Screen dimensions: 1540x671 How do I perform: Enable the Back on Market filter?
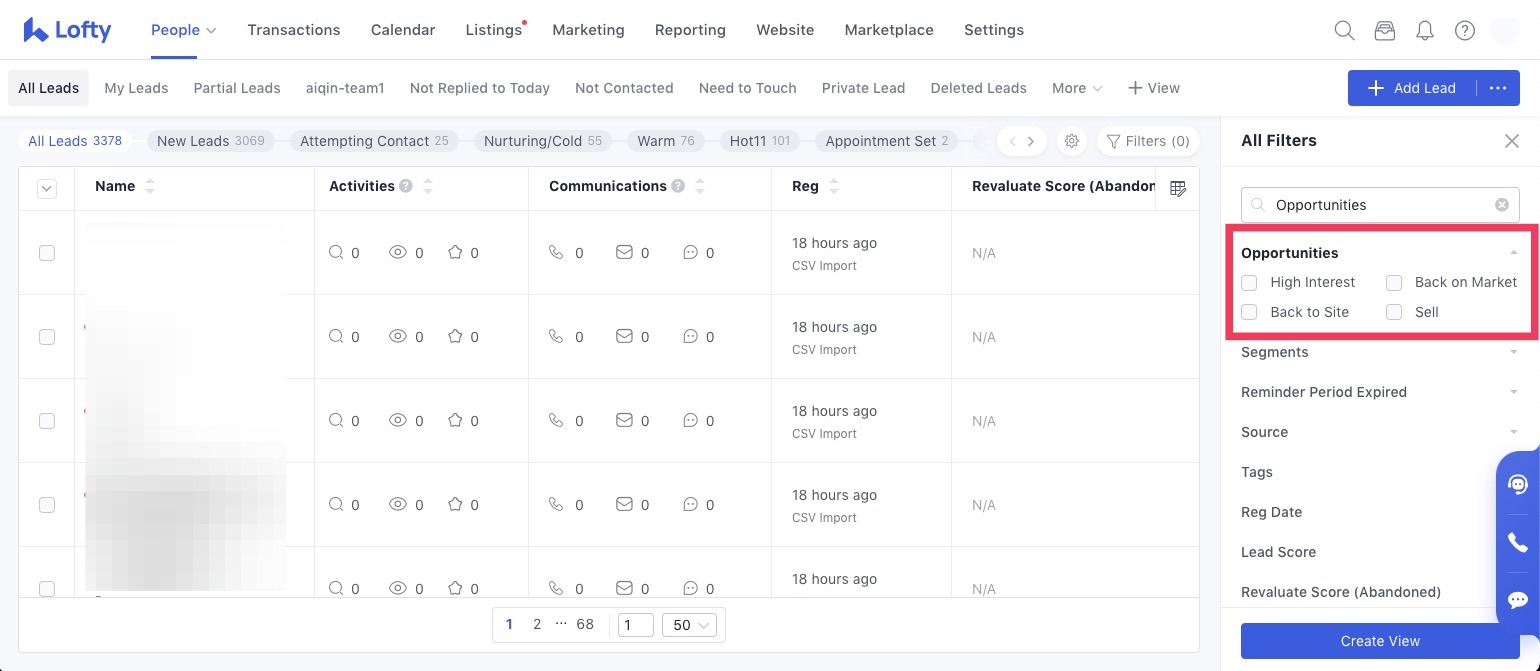pos(1394,283)
